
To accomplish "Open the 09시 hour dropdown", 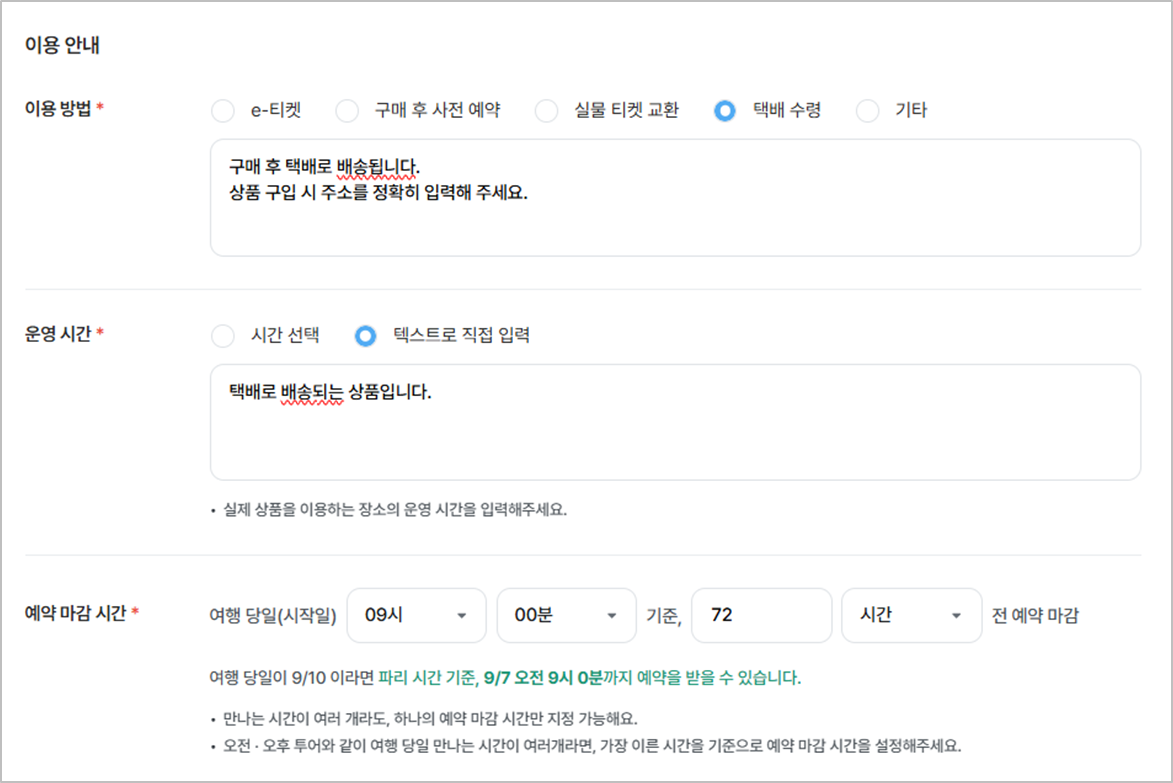I will pos(416,615).
